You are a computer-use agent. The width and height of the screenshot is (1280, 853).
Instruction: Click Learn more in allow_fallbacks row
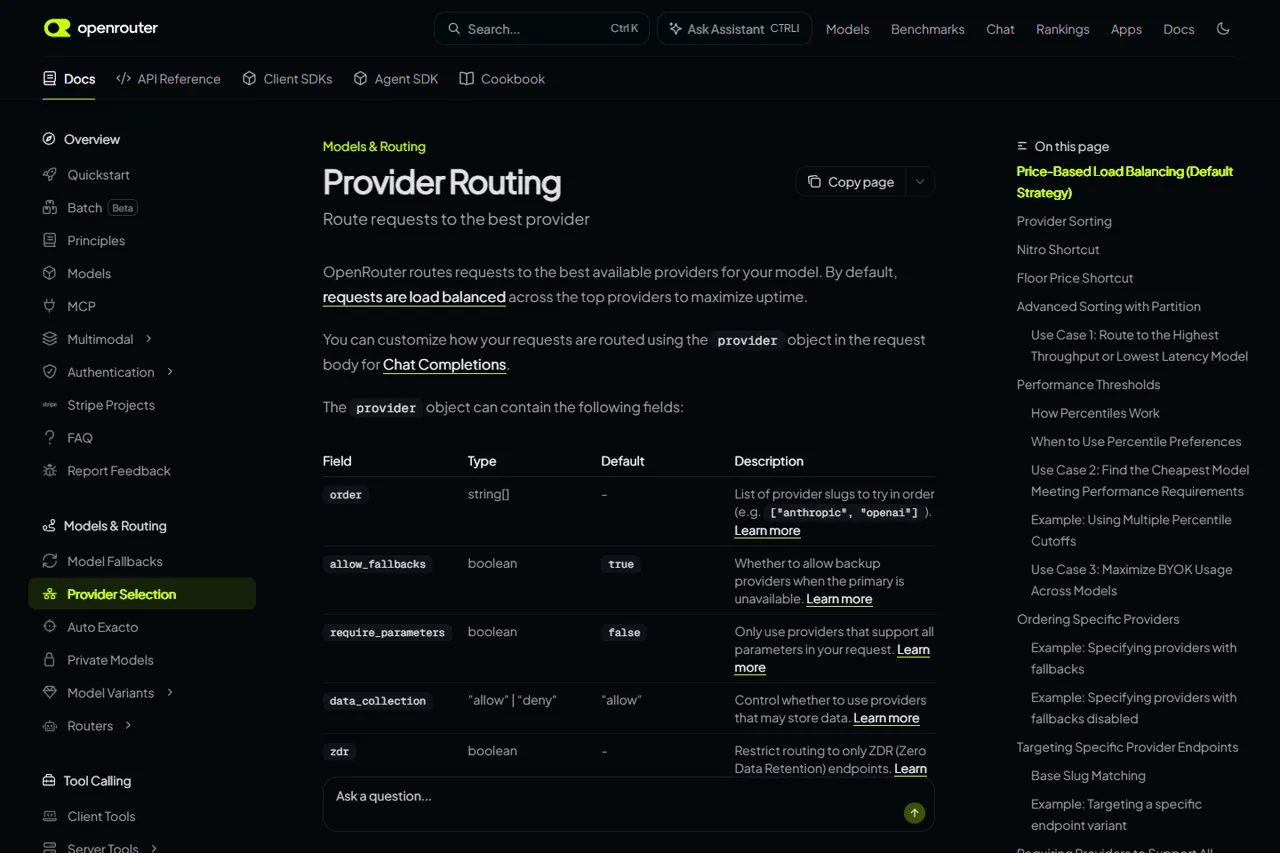839,599
